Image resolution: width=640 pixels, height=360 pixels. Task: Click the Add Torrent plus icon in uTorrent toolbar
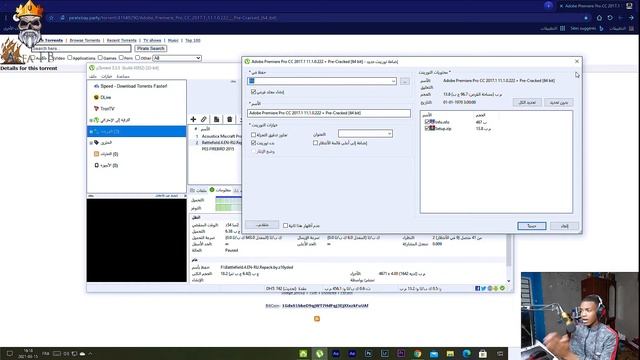pyautogui.click(x=193, y=119)
